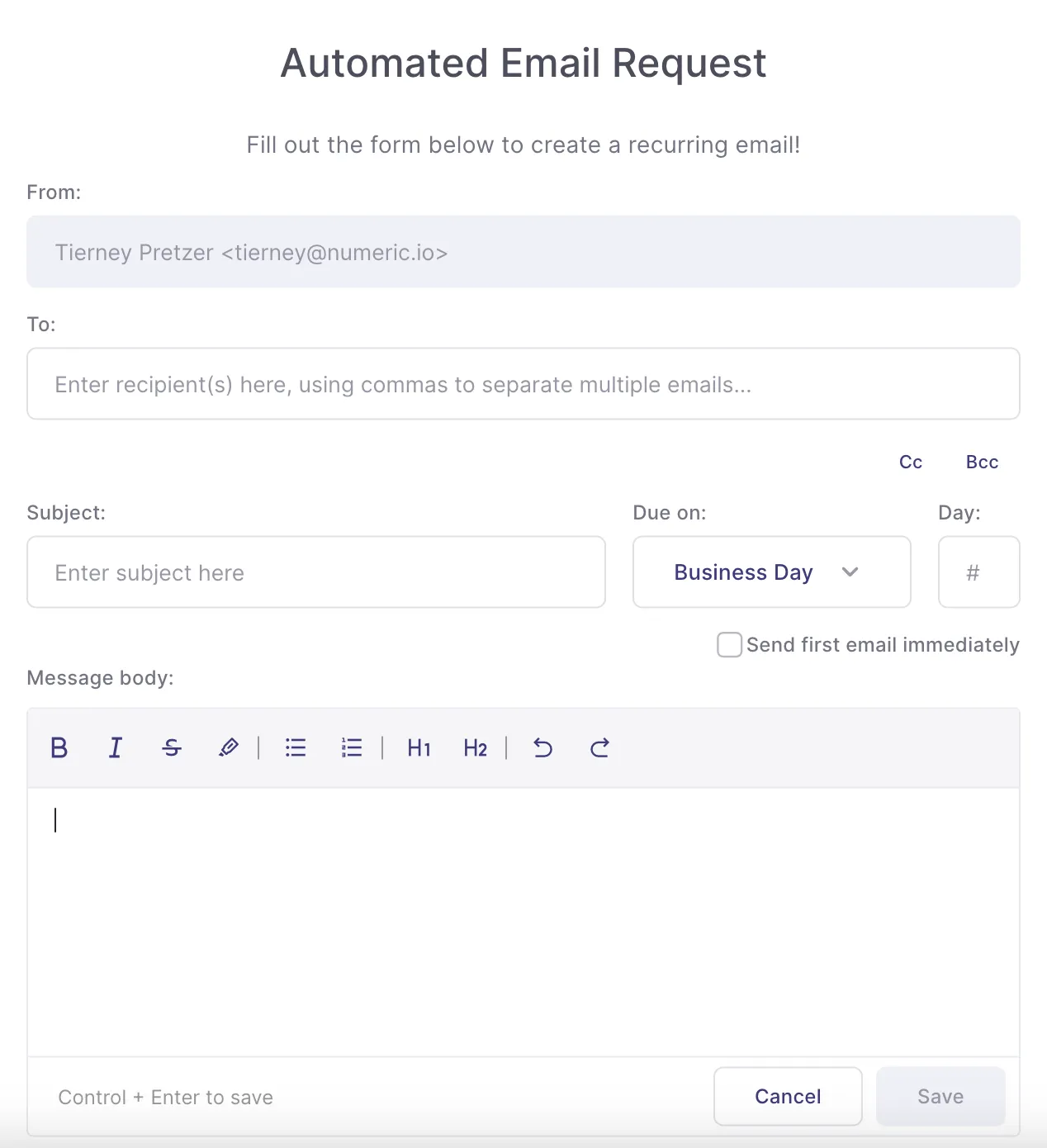
Task: Apply Heading 2 style
Action: pyautogui.click(x=475, y=747)
